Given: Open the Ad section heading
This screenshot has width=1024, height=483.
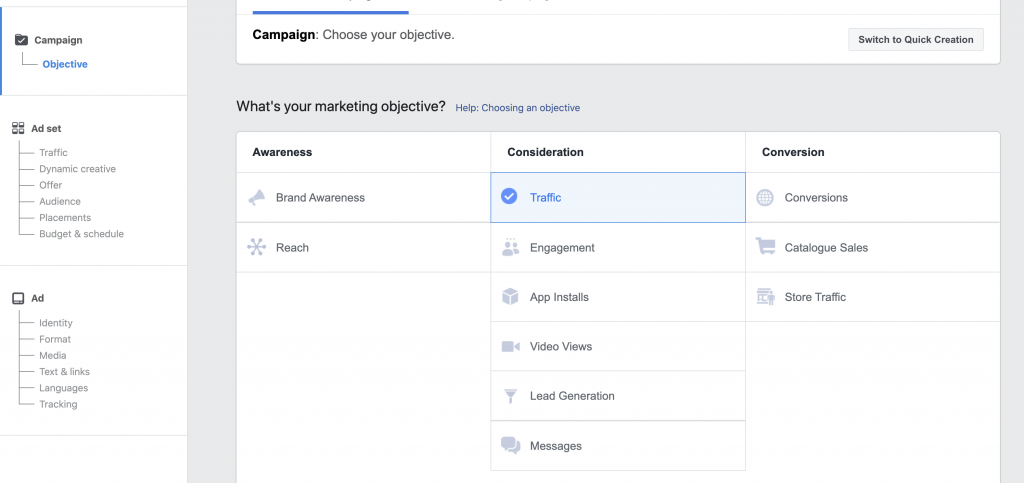Looking at the screenshot, I should [x=38, y=298].
